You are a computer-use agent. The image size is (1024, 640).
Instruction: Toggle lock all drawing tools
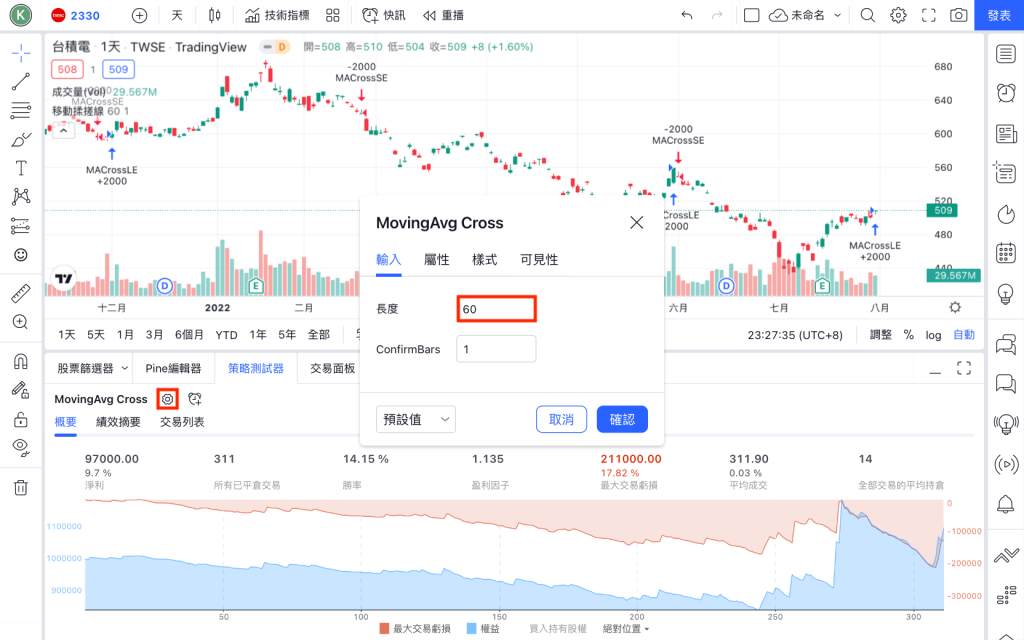tap(21, 419)
